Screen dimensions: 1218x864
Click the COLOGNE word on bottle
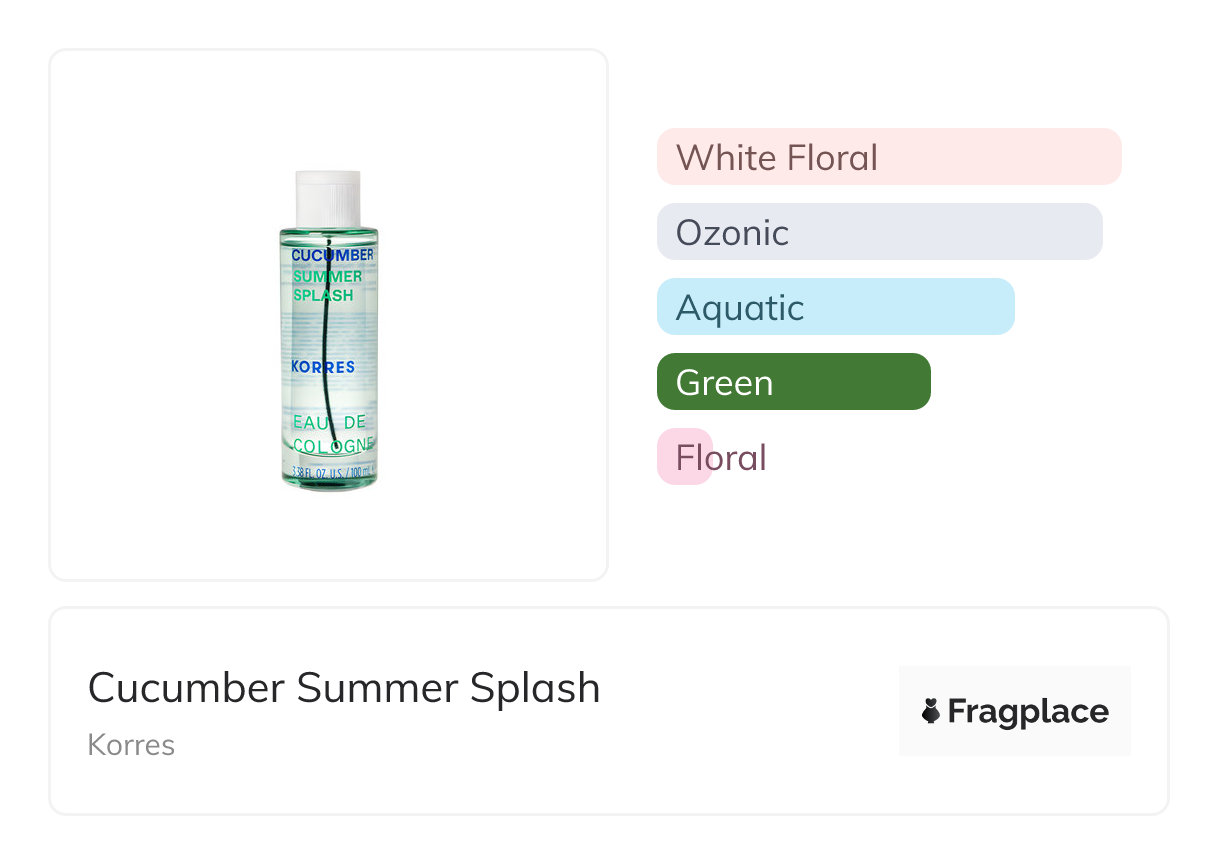pos(333,445)
